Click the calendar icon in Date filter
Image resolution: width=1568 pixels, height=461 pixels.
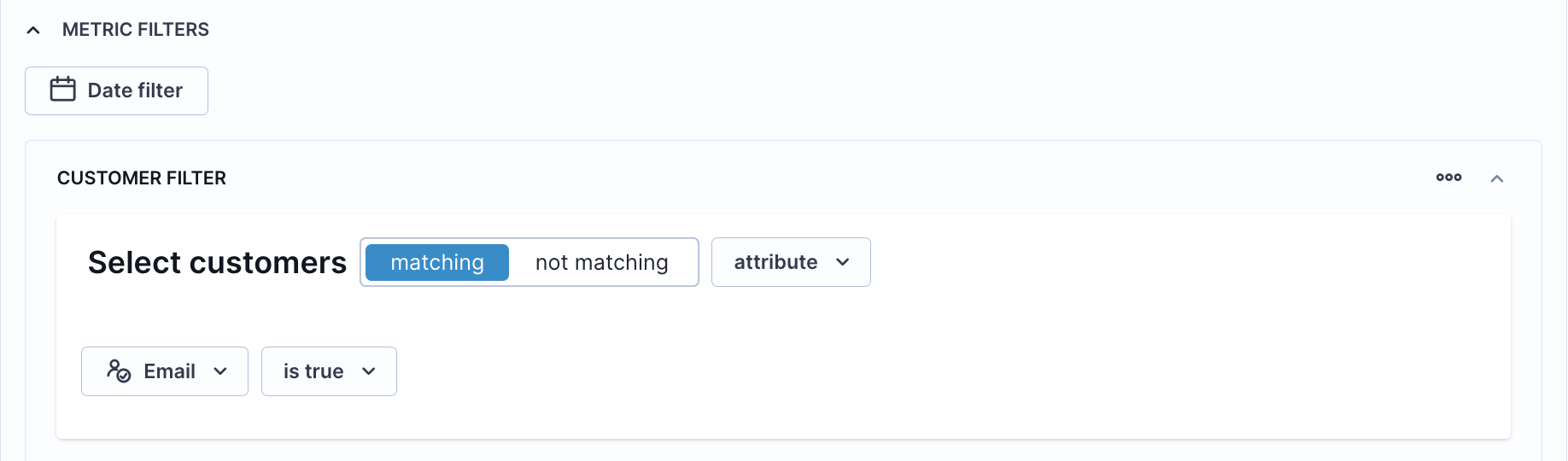[62, 89]
